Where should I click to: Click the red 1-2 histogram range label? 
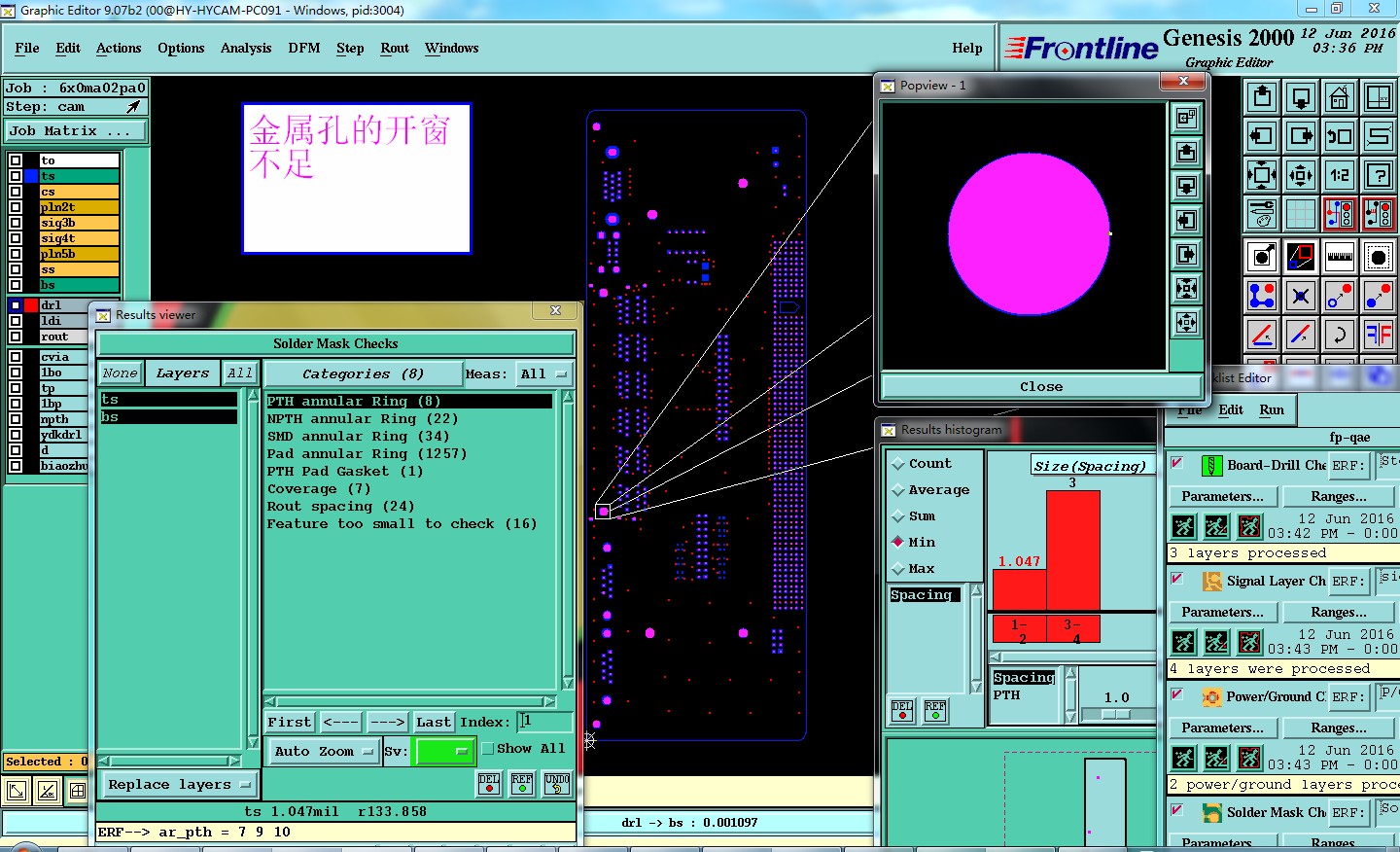1019,630
